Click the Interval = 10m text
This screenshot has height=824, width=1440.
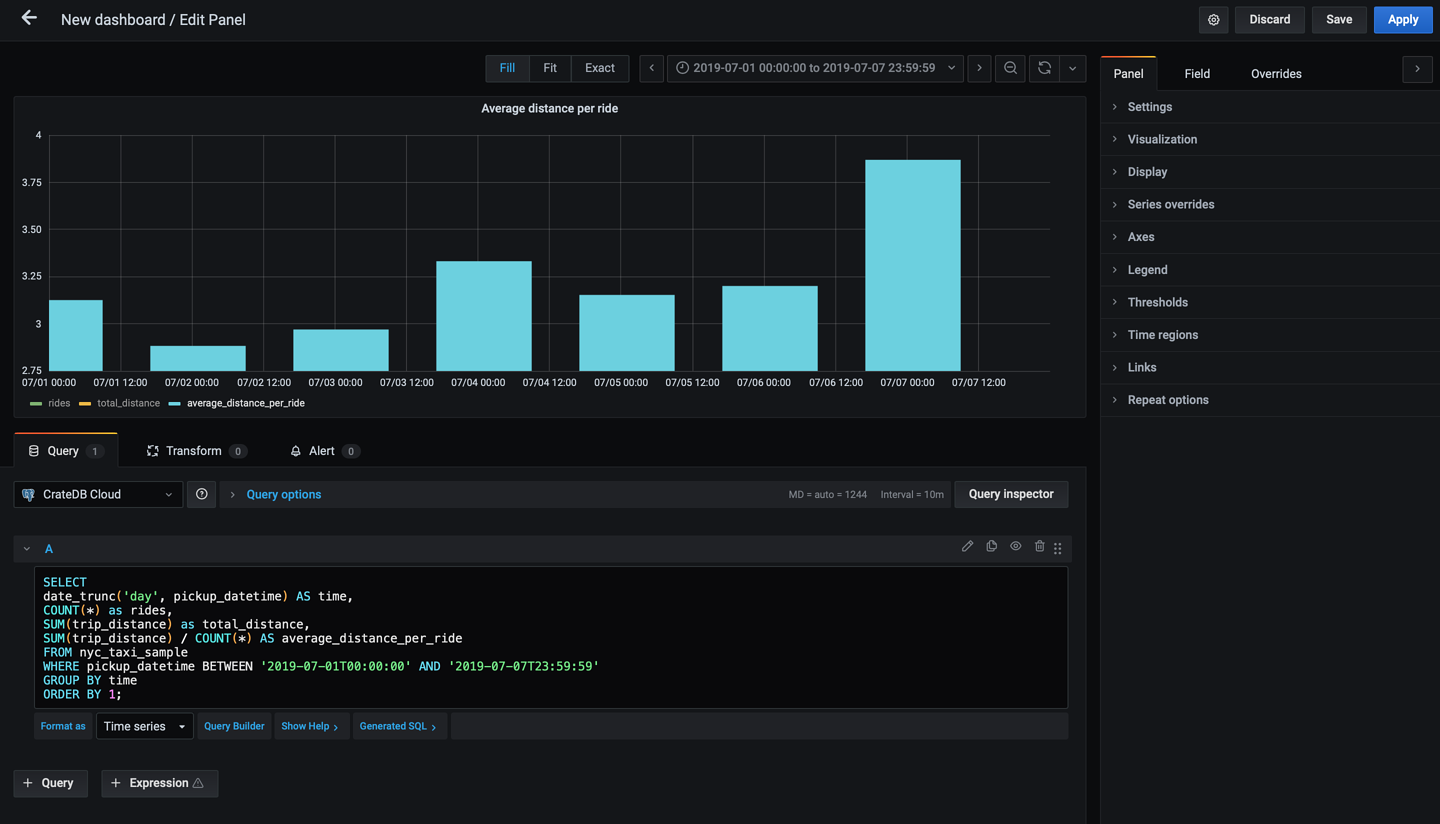point(912,495)
